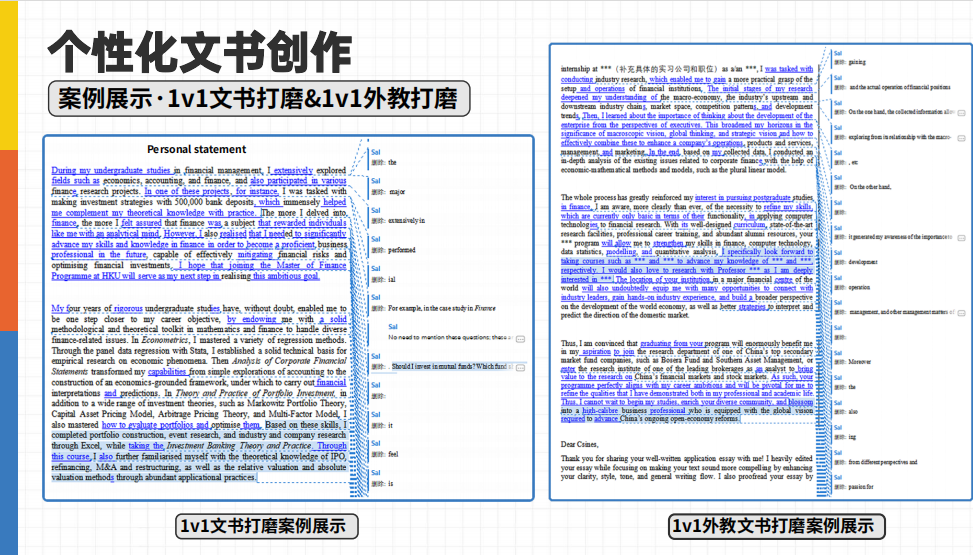Select the 'ial' deletion comment
This screenshot has height=555, width=973.
[383, 279]
